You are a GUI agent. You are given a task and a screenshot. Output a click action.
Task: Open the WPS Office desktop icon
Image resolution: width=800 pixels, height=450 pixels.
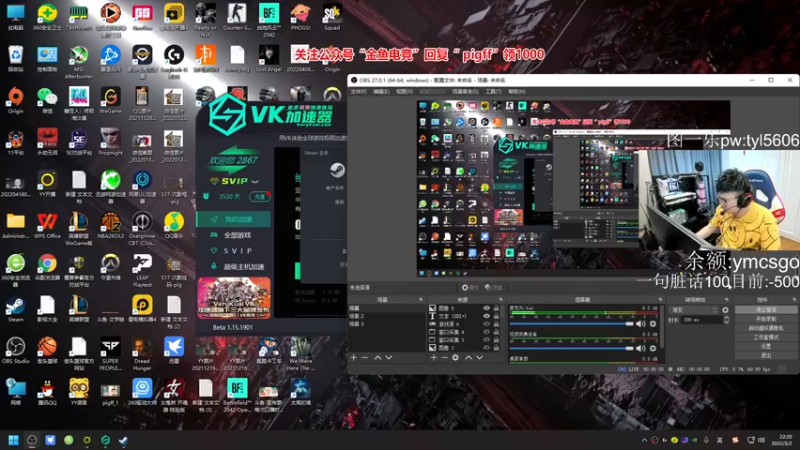[x=47, y=226]
